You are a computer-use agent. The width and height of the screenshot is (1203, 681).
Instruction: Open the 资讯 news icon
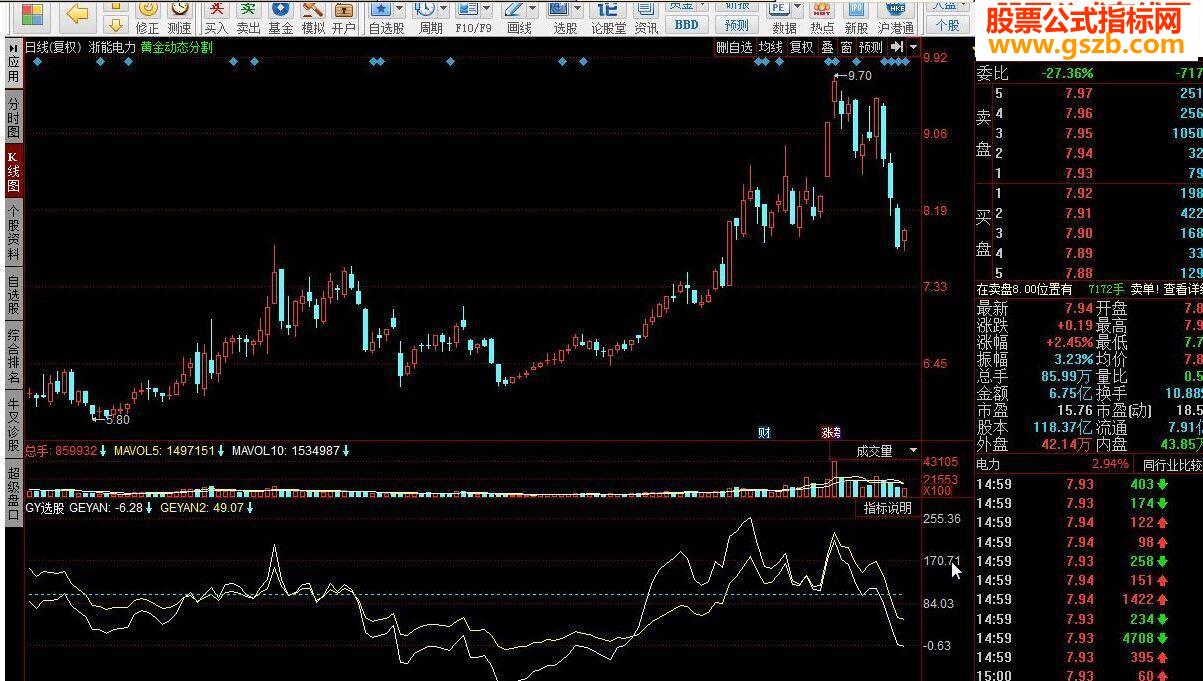click(x=646, y=17)
